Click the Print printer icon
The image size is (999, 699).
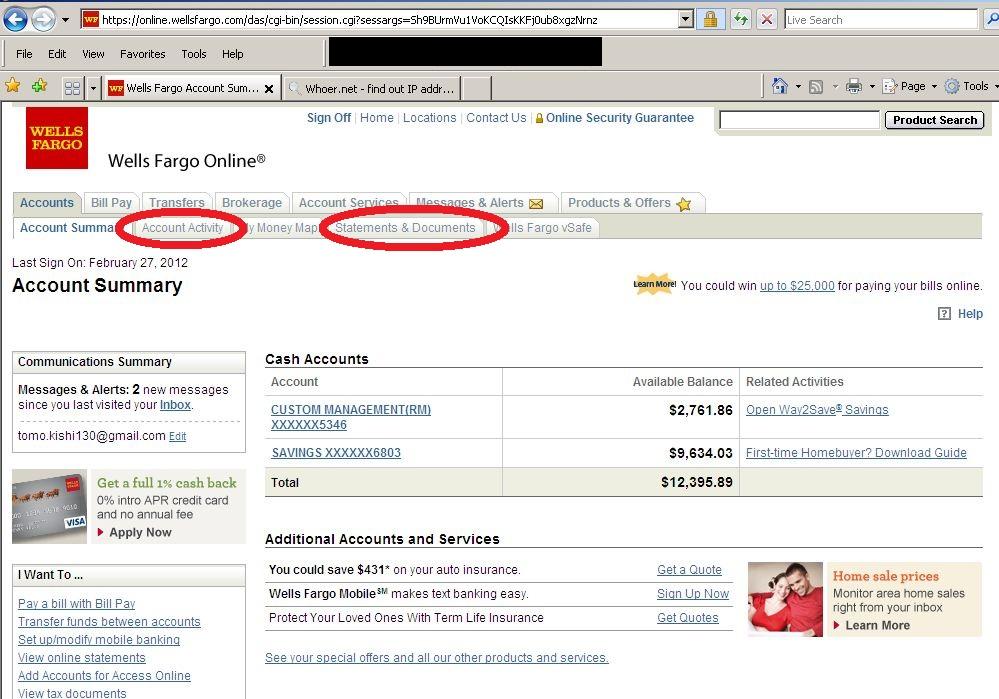(854, 86)
